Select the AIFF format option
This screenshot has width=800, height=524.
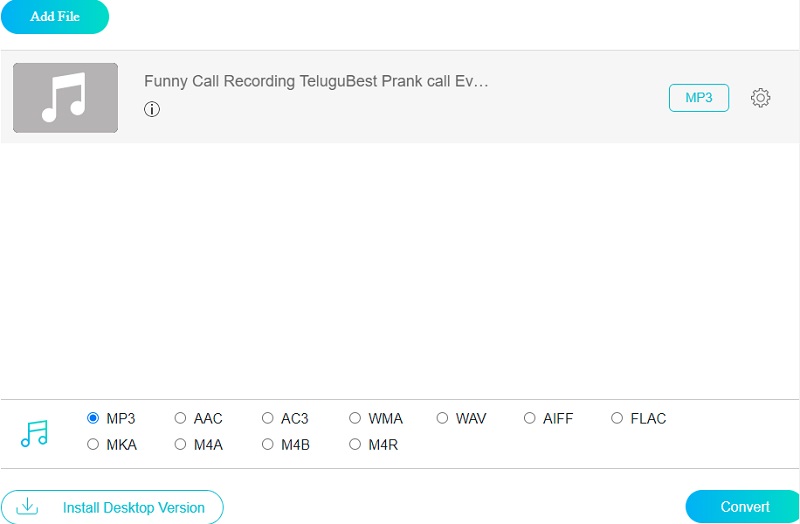(x=530, y=419)
